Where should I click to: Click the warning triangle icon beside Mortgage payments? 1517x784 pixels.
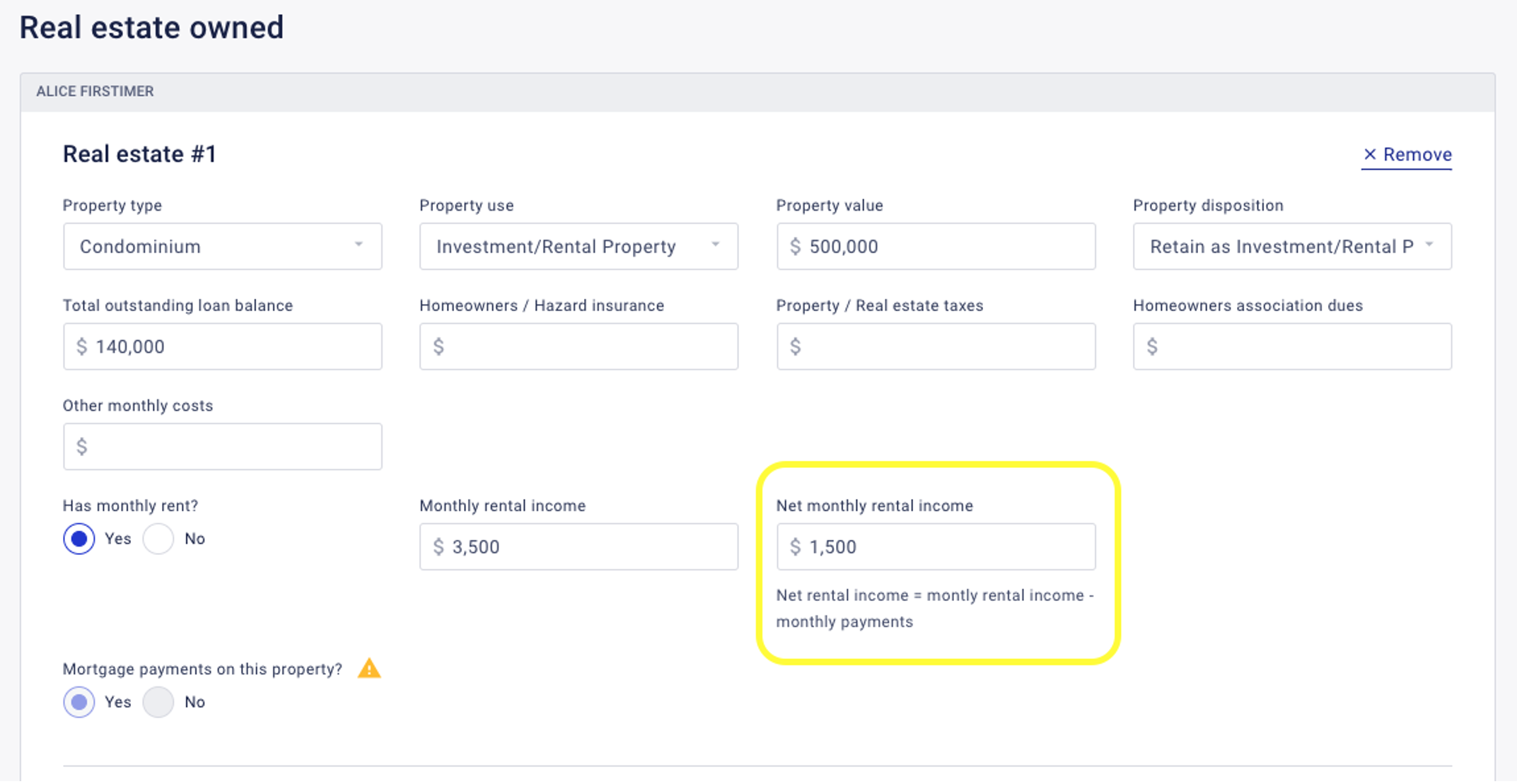point(369,669)
